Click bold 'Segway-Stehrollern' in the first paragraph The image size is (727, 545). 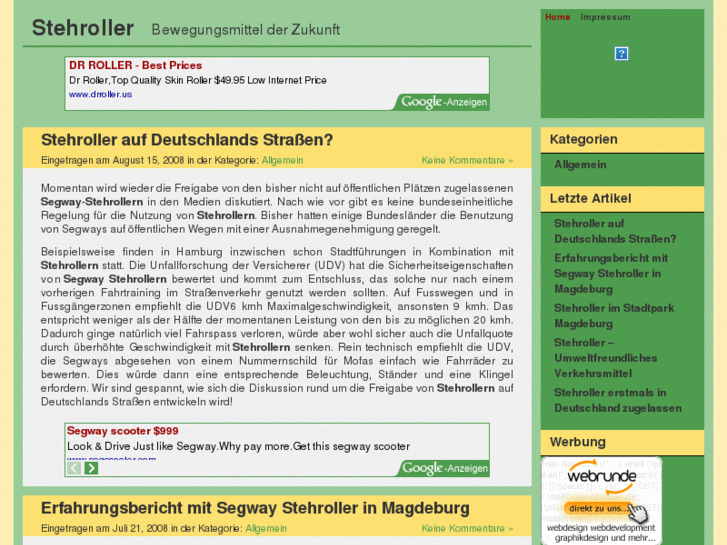92,202
